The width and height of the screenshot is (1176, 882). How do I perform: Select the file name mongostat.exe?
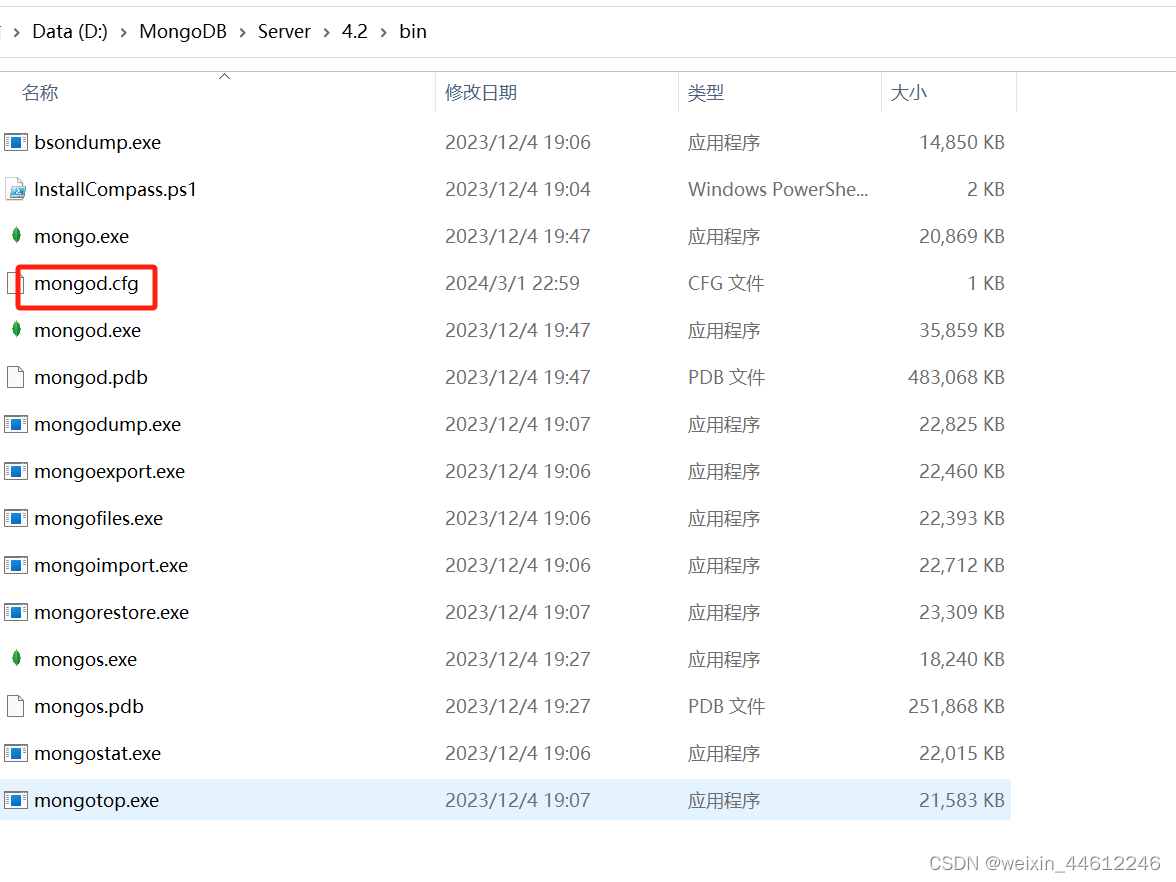tap(98, 754)
